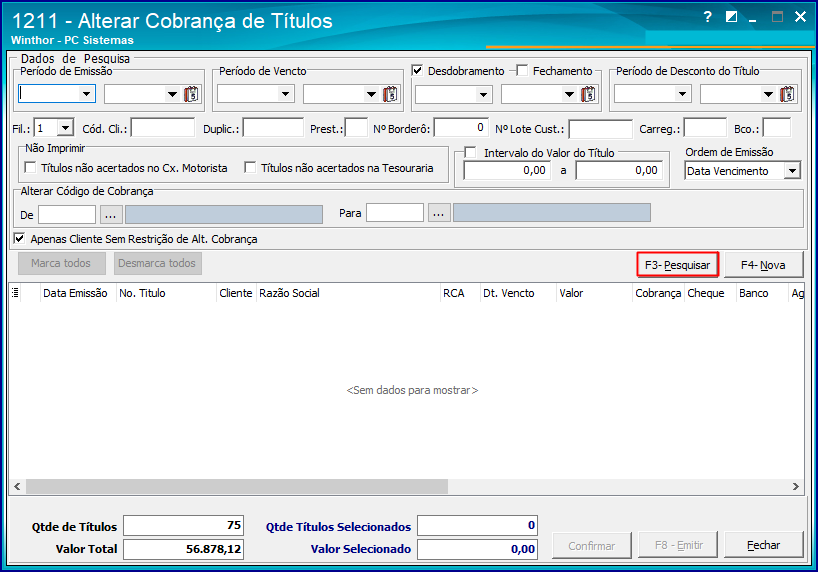Uncheck the Desdobramento checkbox
This screenshot has width=818, height=572.
[x=417, y=70]
